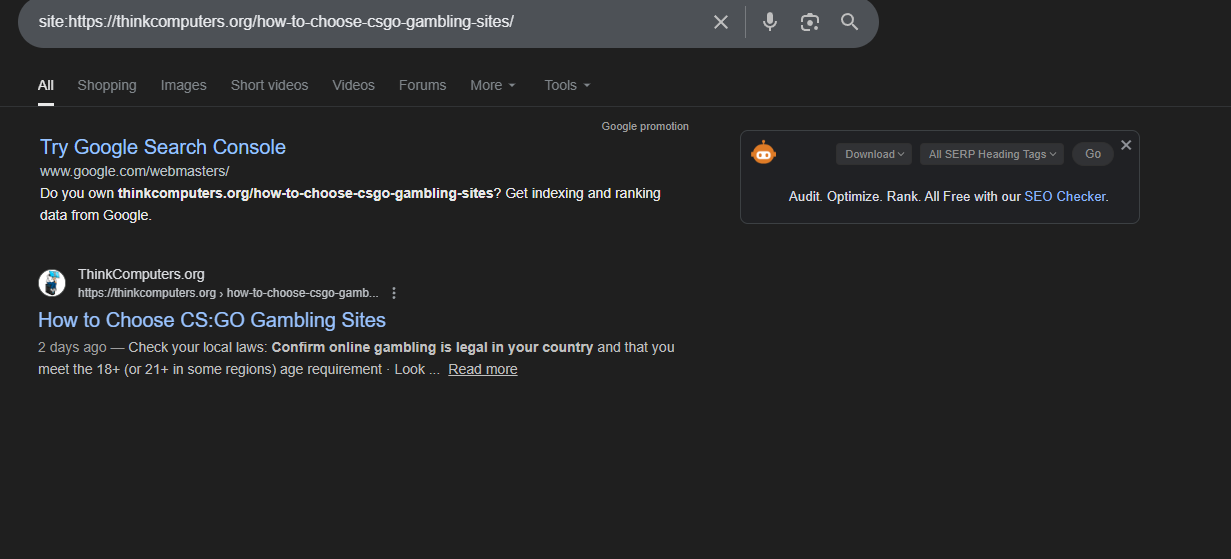Open the Try Google Search Console link
The height and width of the screenshot is (559, 1231).
(x=163, y=147)
